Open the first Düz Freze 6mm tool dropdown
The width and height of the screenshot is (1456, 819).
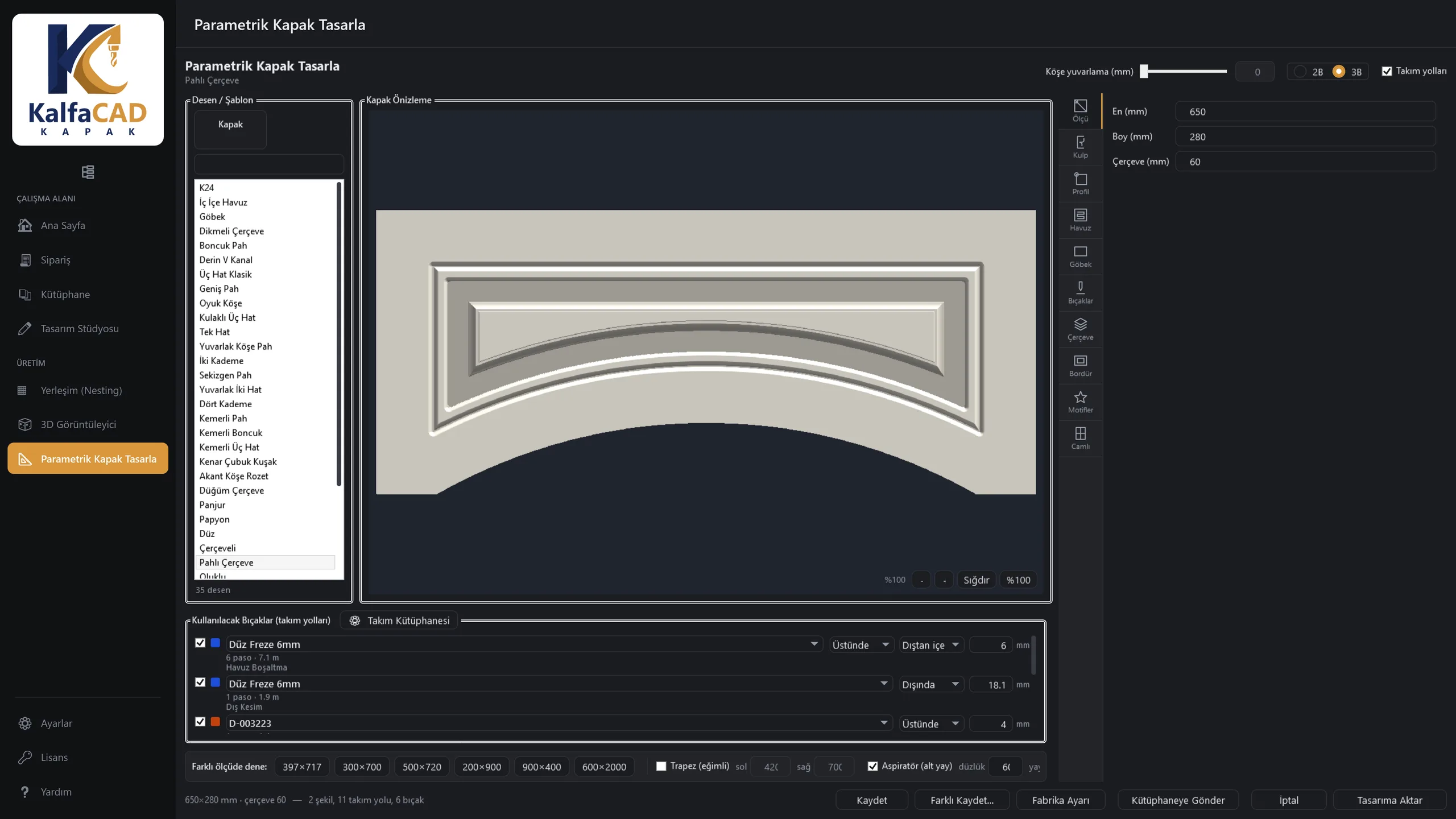[x=524, y=644]
